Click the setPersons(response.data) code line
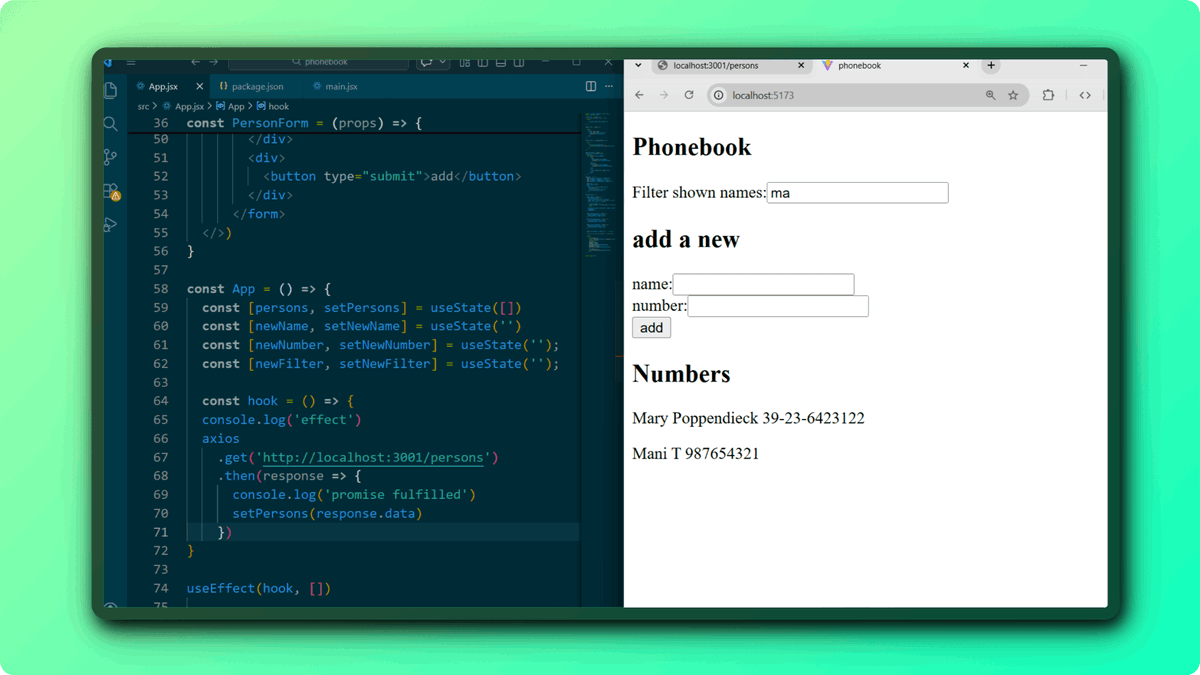Image resolution: width=1200 pixels, height=675 pixels. pos(327,513)
